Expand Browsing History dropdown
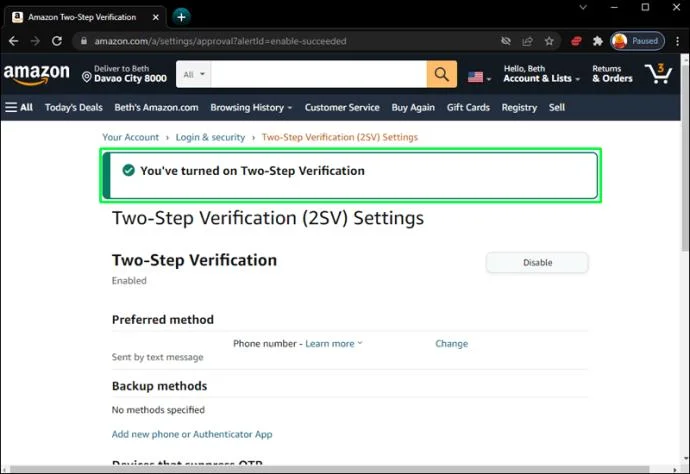This screenshot has width=690, height=474. pos(251,107)
